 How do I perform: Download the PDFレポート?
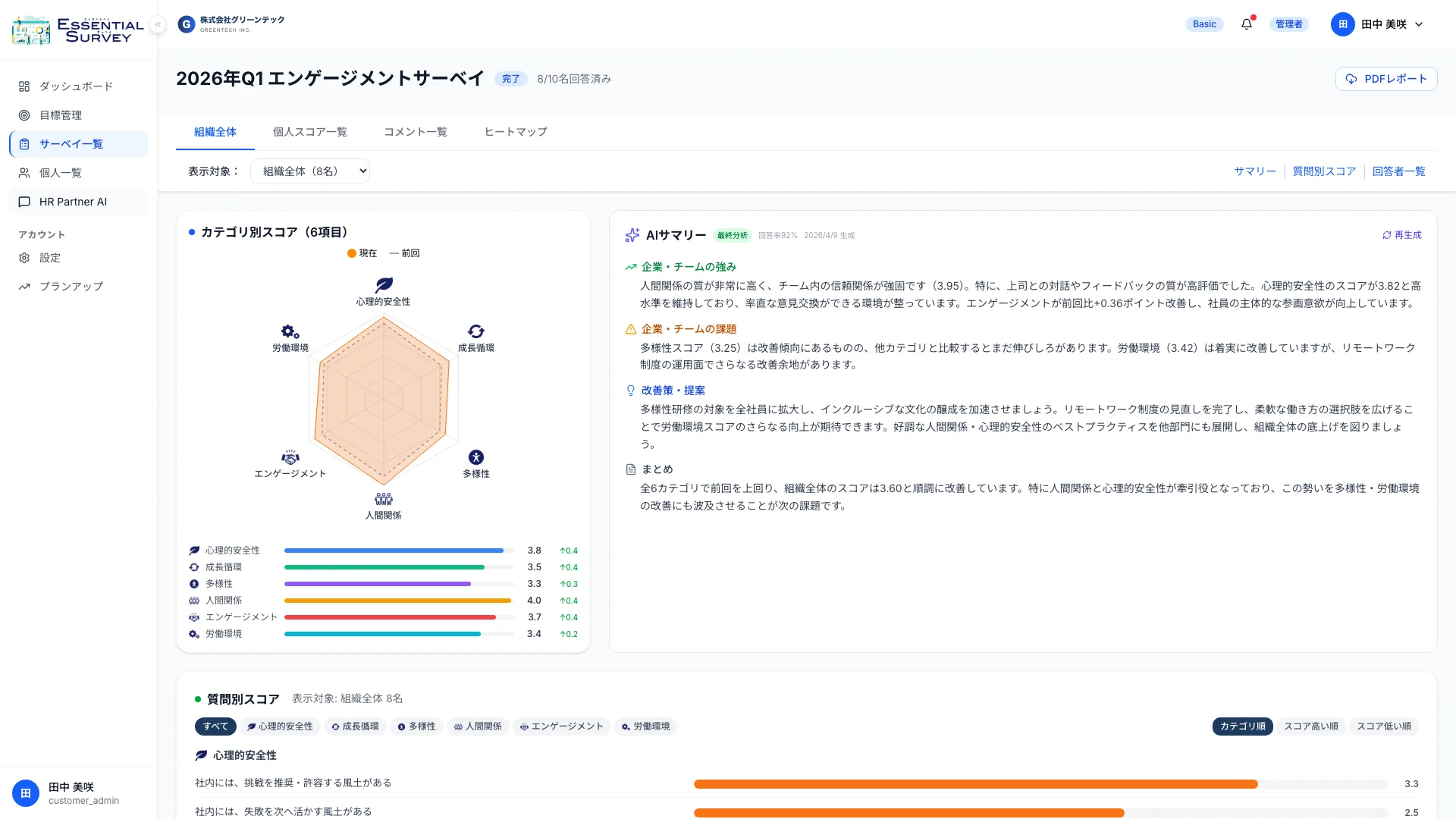click(x=1386, y=79)
